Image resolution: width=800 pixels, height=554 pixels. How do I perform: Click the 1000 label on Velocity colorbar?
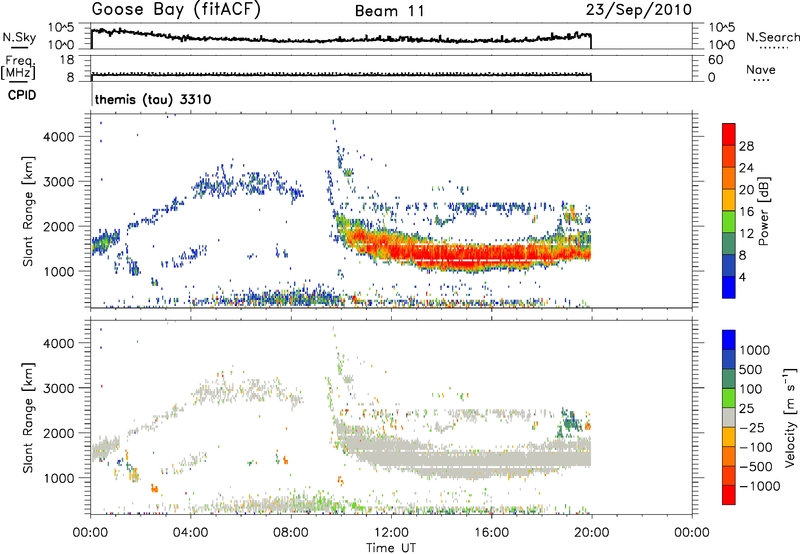pos(755,350)
